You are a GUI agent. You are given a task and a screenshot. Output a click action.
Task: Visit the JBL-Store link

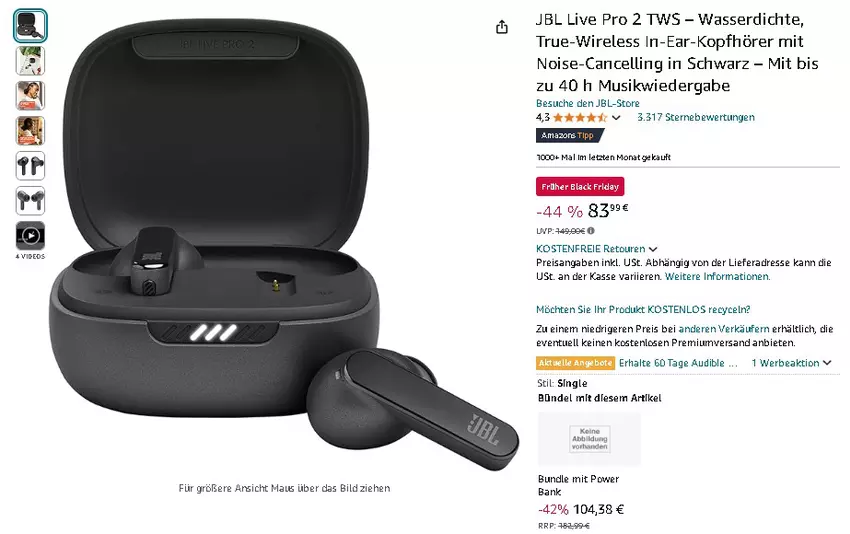click(x=588, y=103)
